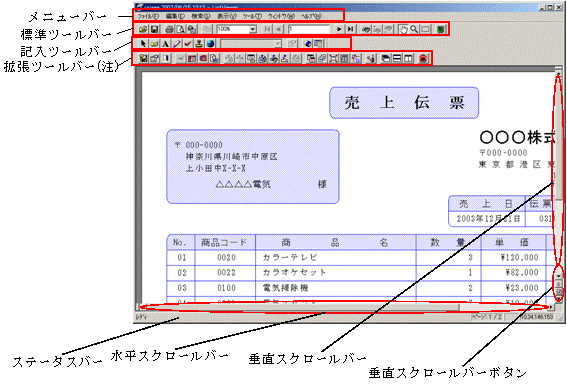Open the 表示(V) menu

click(227, 16)
